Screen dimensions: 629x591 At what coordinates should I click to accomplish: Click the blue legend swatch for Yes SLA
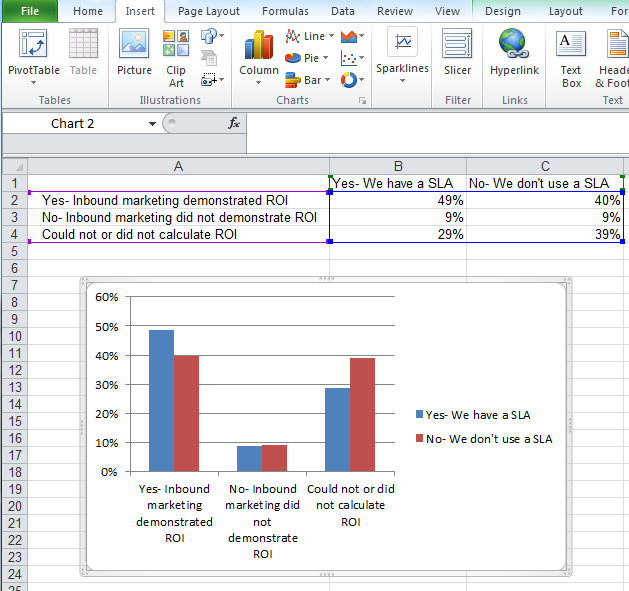tap(419, 415)
